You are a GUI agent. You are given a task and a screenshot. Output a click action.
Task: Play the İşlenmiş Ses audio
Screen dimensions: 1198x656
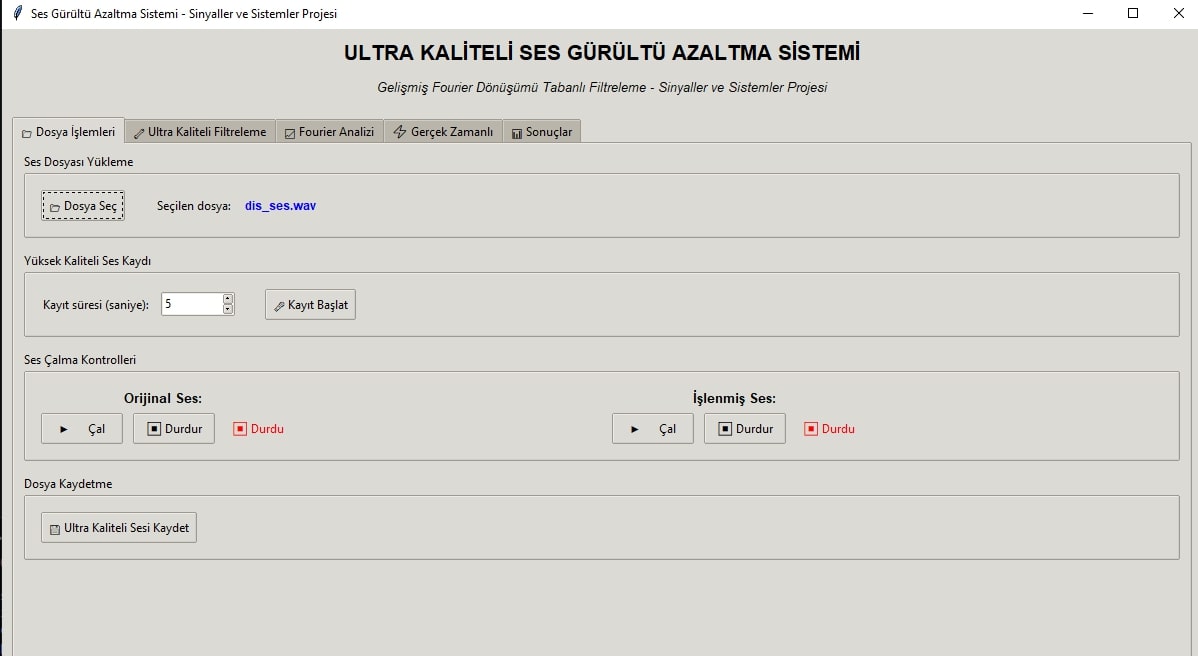(652, 429)
